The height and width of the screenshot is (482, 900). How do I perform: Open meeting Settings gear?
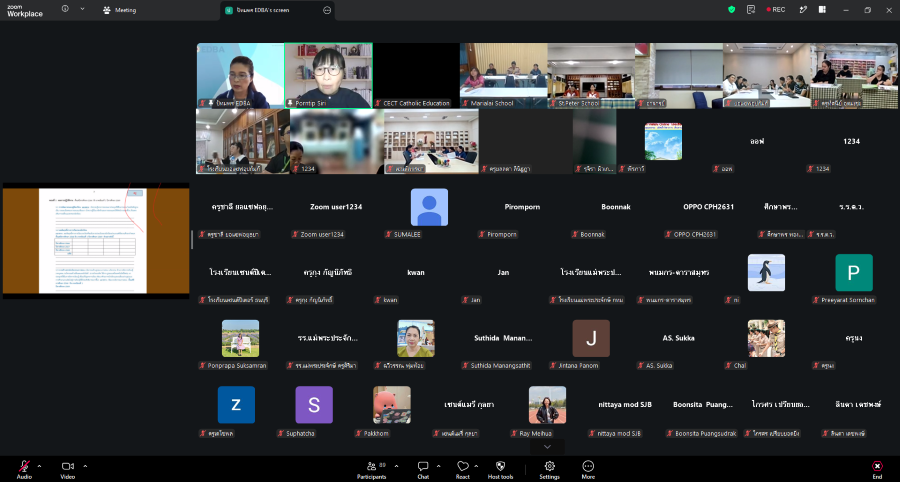click(x=549, y=469)
